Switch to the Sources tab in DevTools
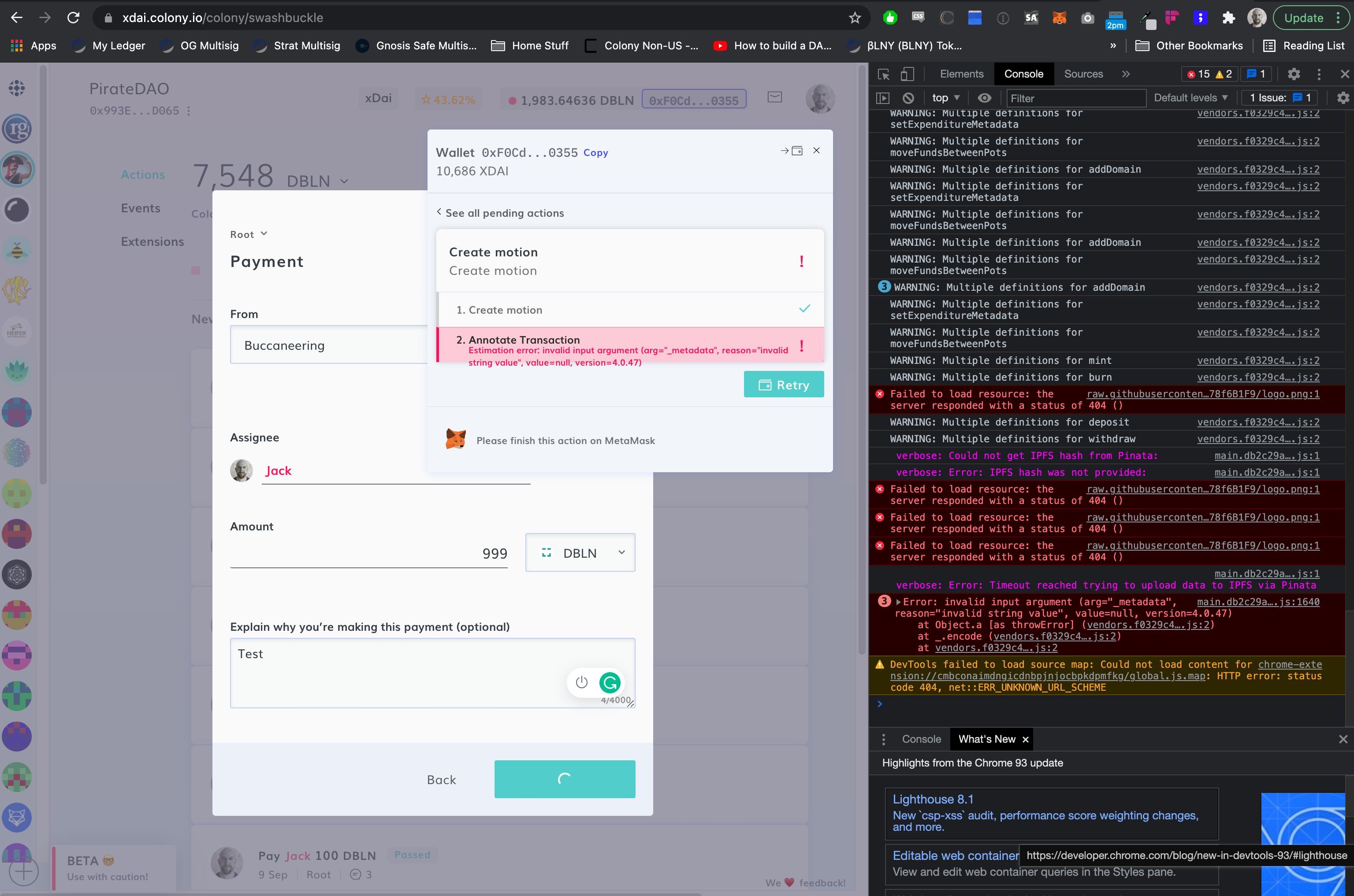The image size is (1354, 896). point(1082,74)
